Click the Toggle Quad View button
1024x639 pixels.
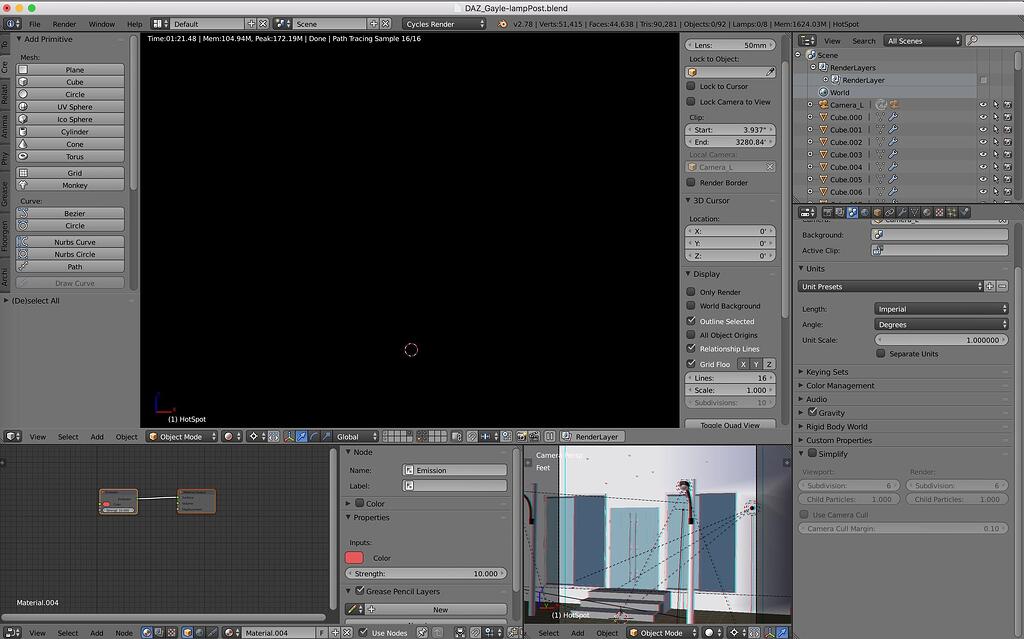(x=730, y=424)
